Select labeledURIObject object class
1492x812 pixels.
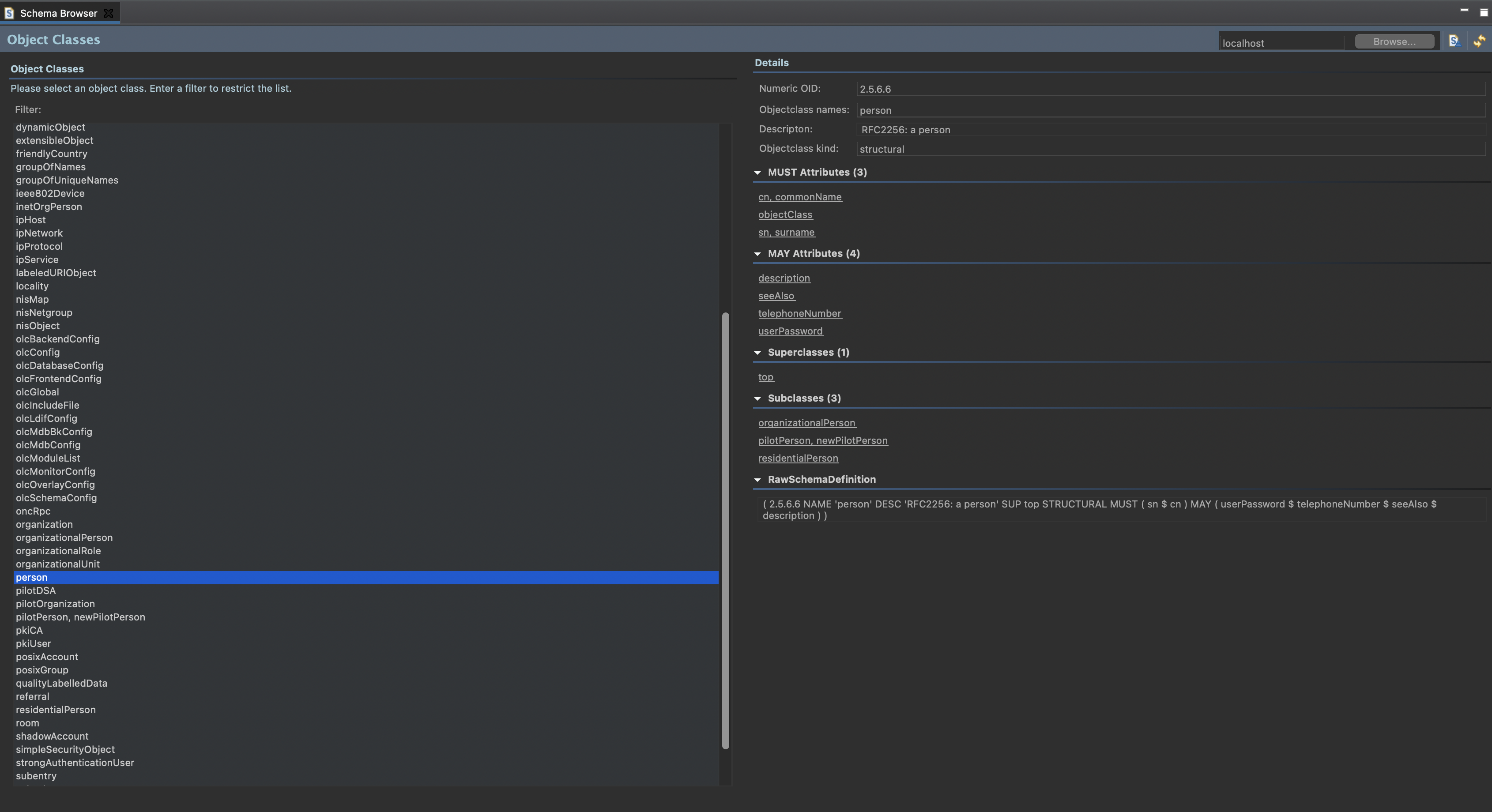pos(366,273)
